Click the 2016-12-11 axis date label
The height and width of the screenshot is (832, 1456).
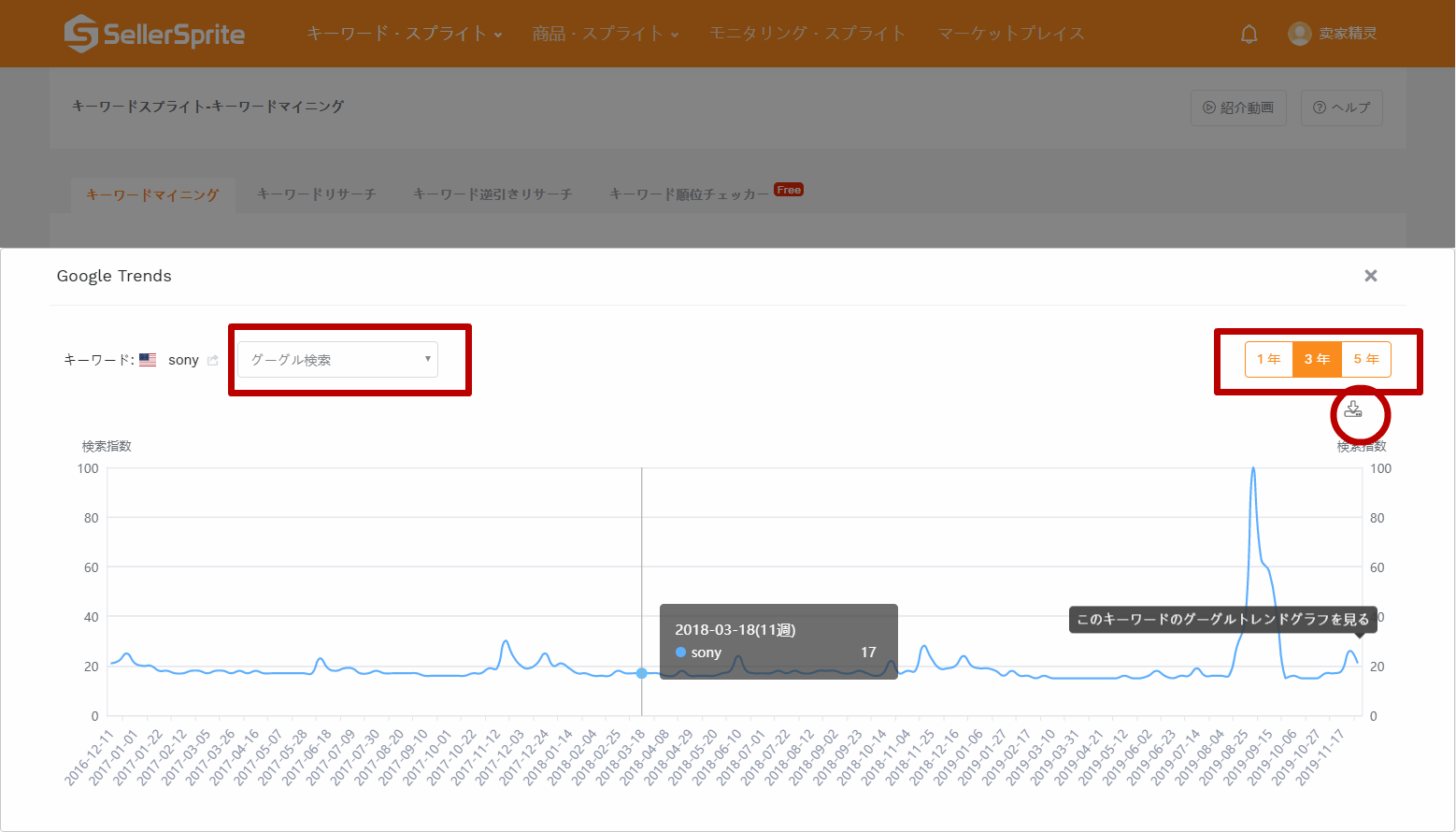(x=89, y=757)
